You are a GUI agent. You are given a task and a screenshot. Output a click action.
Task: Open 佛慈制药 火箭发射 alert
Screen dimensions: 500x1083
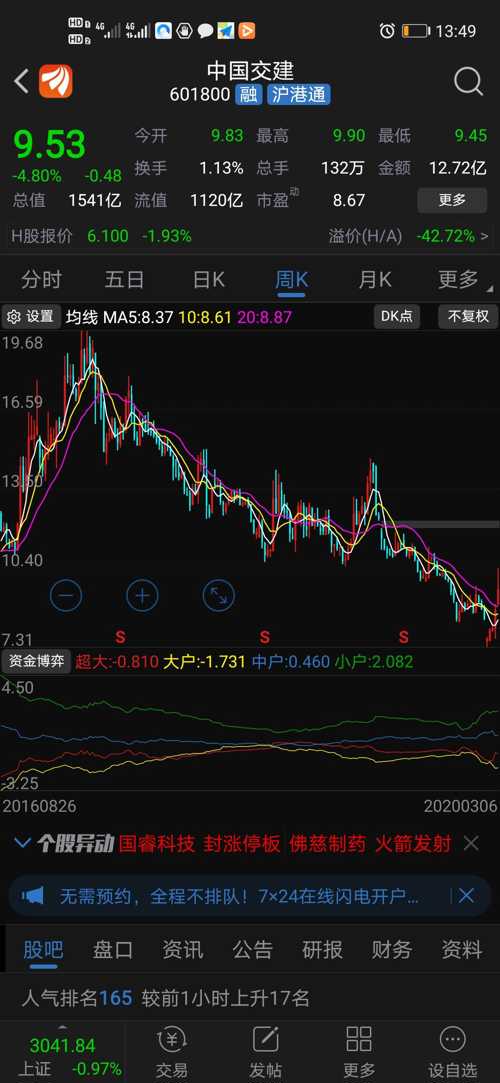coord(370,843)
